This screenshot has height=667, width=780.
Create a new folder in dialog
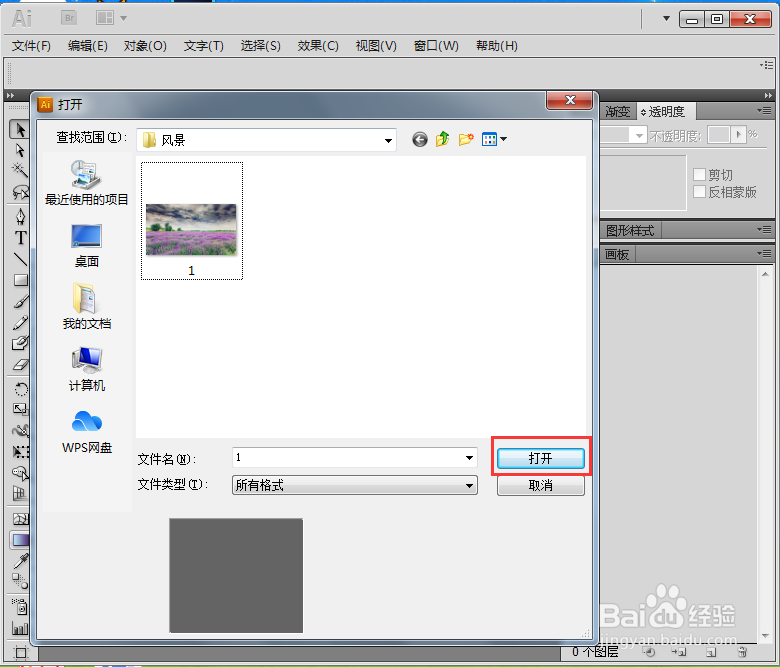click(466, 139)
